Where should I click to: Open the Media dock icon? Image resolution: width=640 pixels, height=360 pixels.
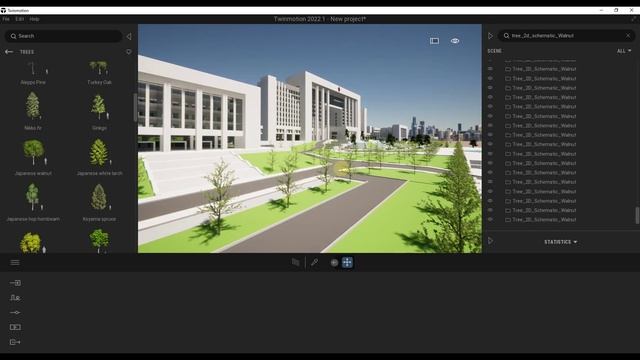pyautogui.click(x=15, y=327)
